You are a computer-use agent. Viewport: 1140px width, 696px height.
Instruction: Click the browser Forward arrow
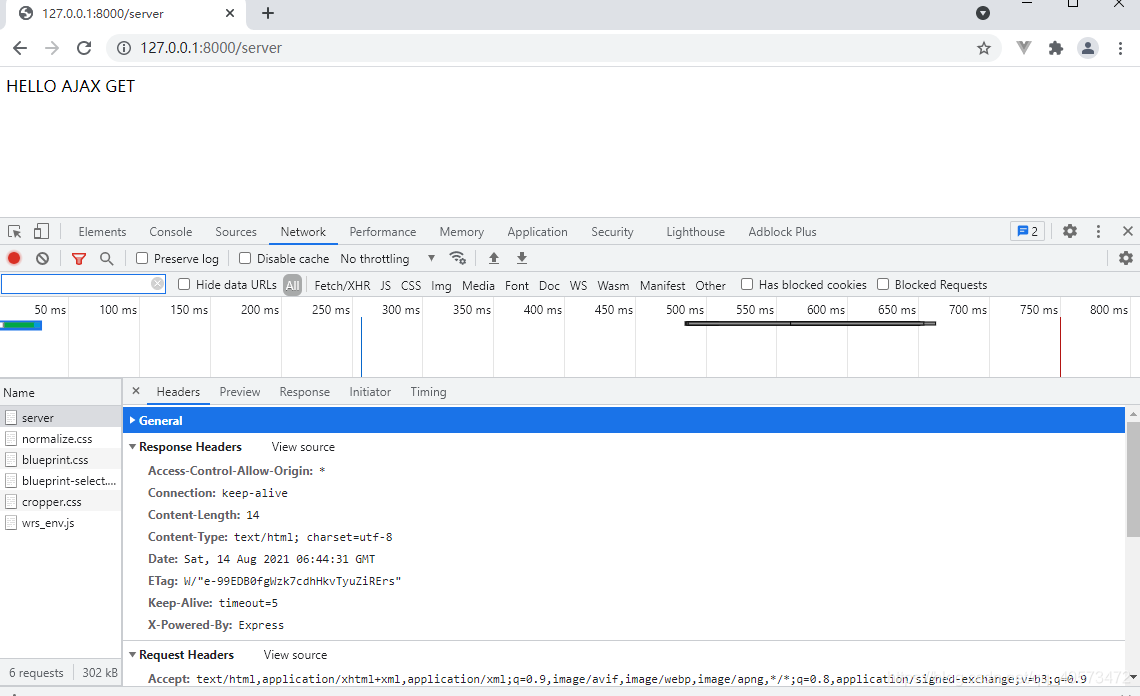tap(52, 48)
